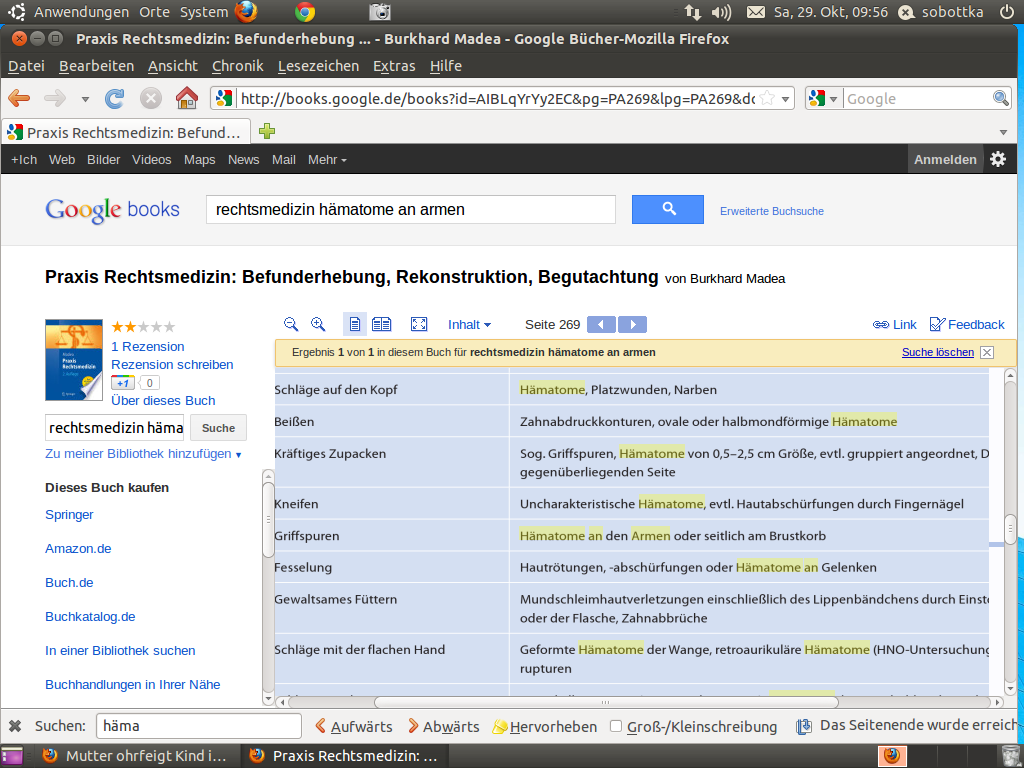
Task: Open the Ansicht menu
Action: point(172,66)
